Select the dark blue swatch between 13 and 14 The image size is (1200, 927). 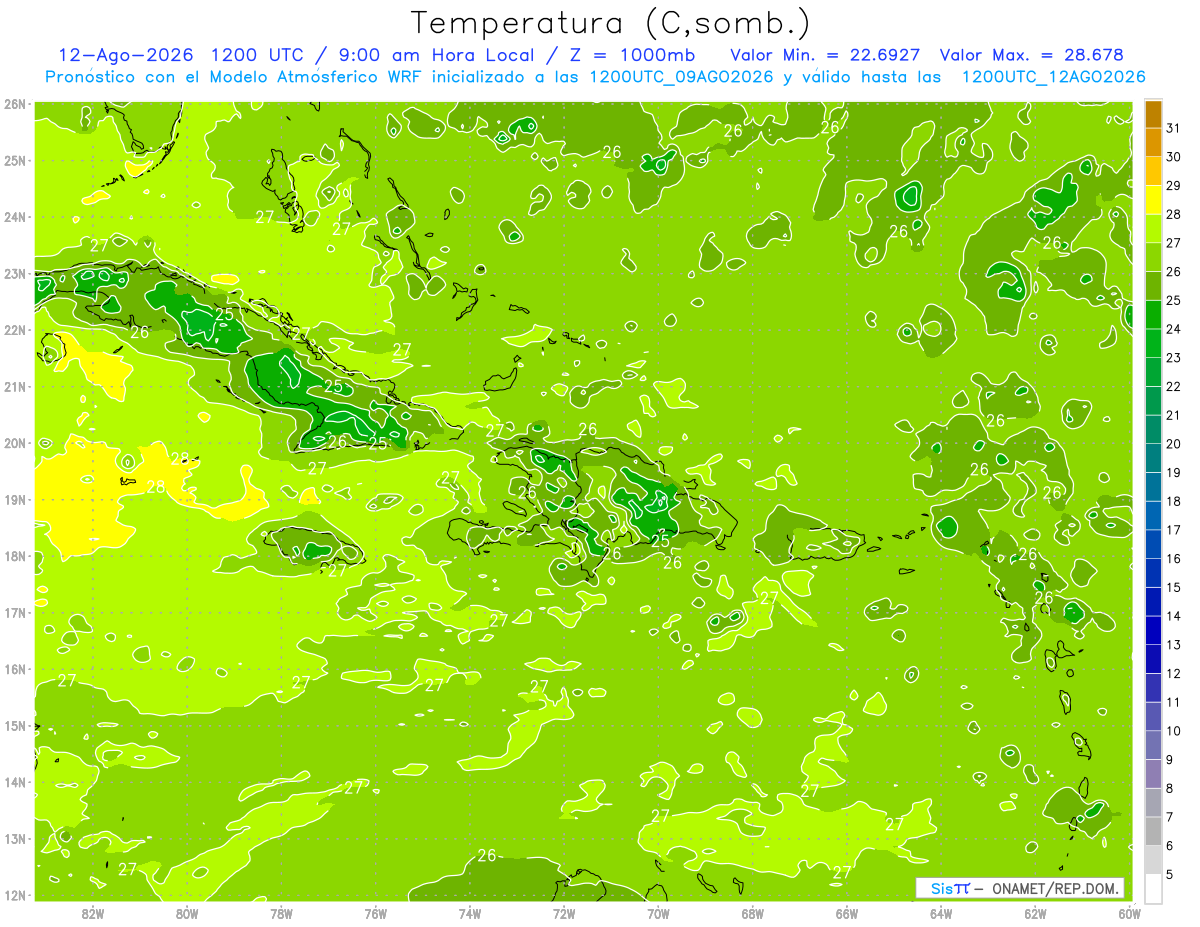coord(1153,631)
